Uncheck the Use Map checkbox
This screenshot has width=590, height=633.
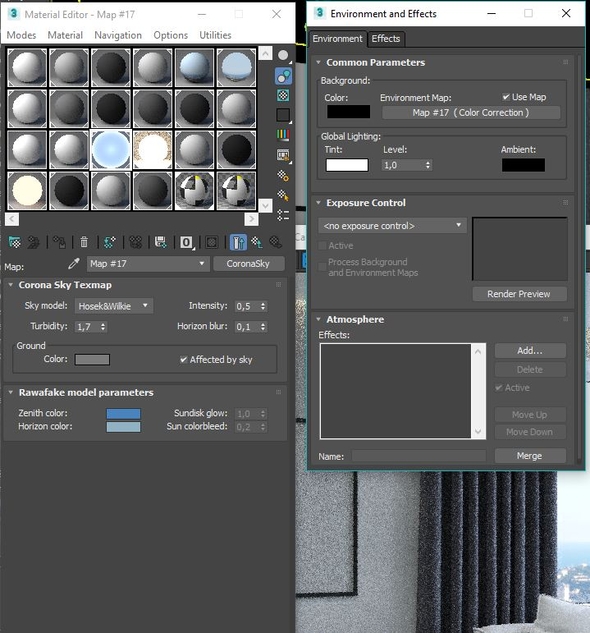click(506, 97)
